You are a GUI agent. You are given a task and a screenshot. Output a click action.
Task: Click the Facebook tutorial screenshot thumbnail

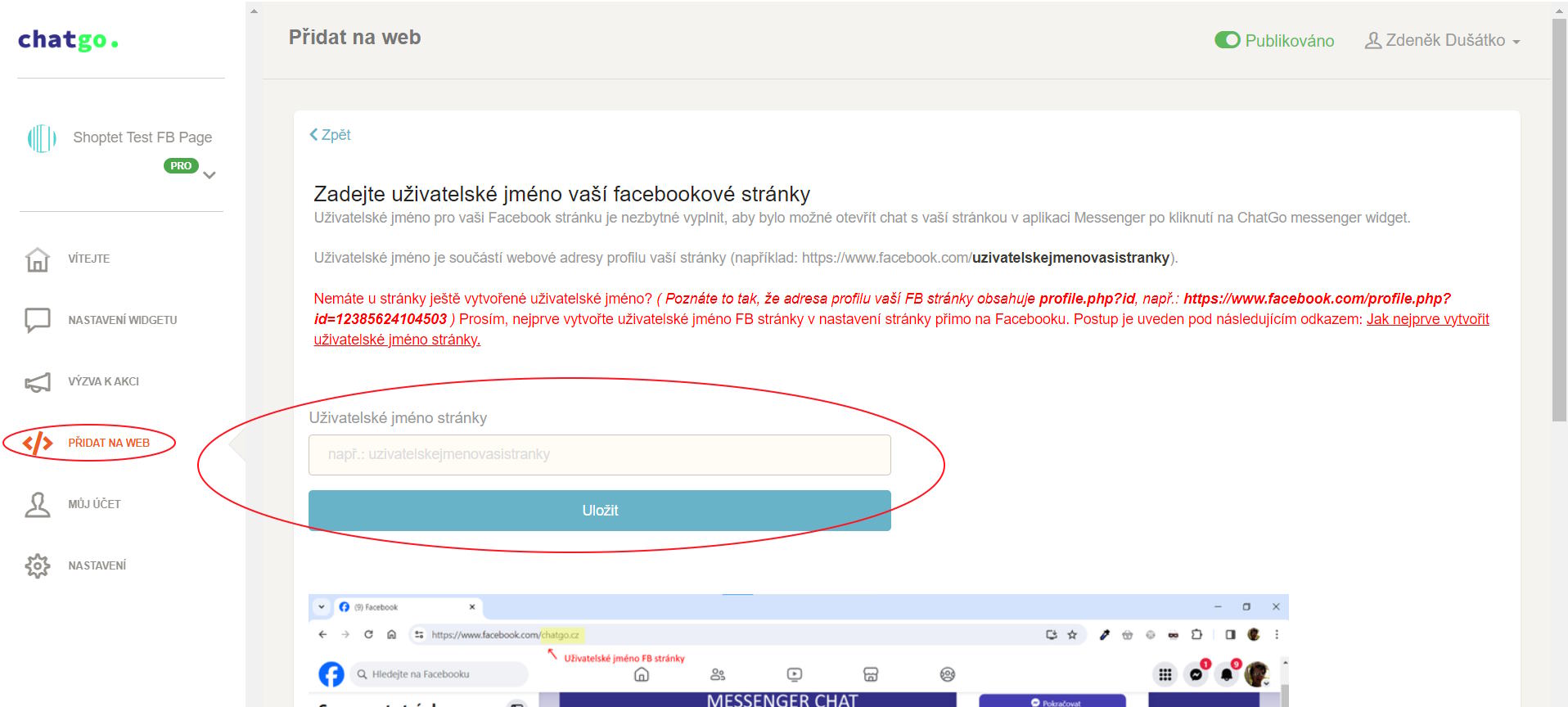point(799,651)
